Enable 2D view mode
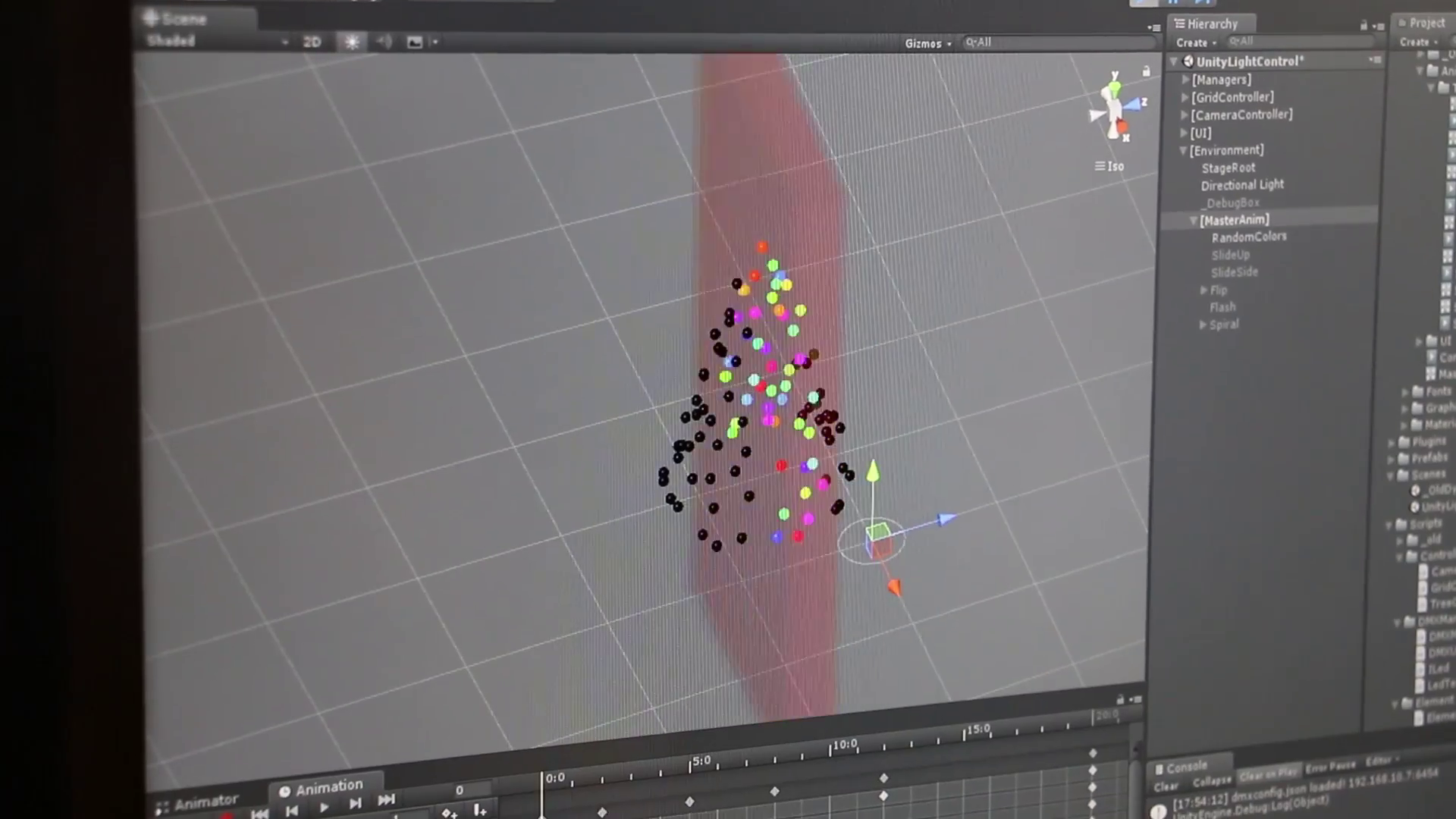Viewport: 1456px width, 819px height. point(312,42)
